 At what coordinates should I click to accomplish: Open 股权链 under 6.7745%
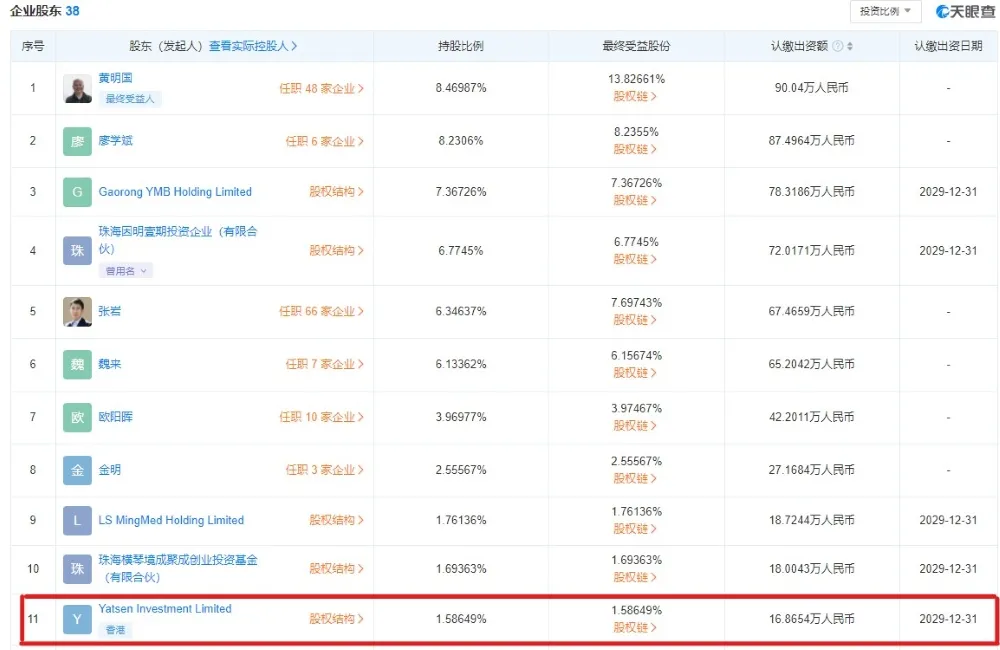(x=635, y=260)
